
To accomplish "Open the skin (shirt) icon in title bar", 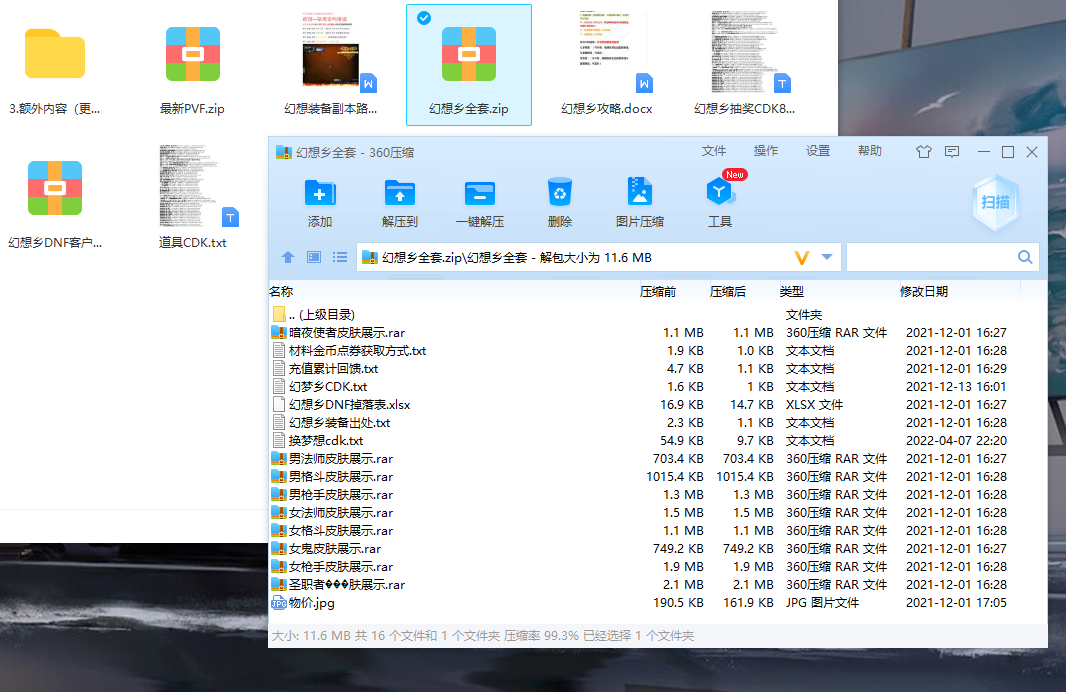I will [923, 152].
